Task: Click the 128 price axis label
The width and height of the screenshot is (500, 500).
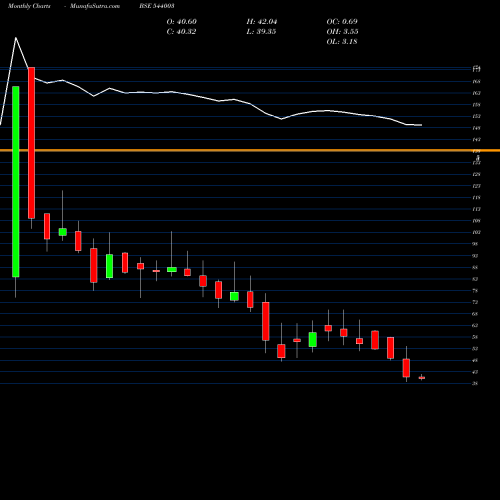Action: click(476, 174)
